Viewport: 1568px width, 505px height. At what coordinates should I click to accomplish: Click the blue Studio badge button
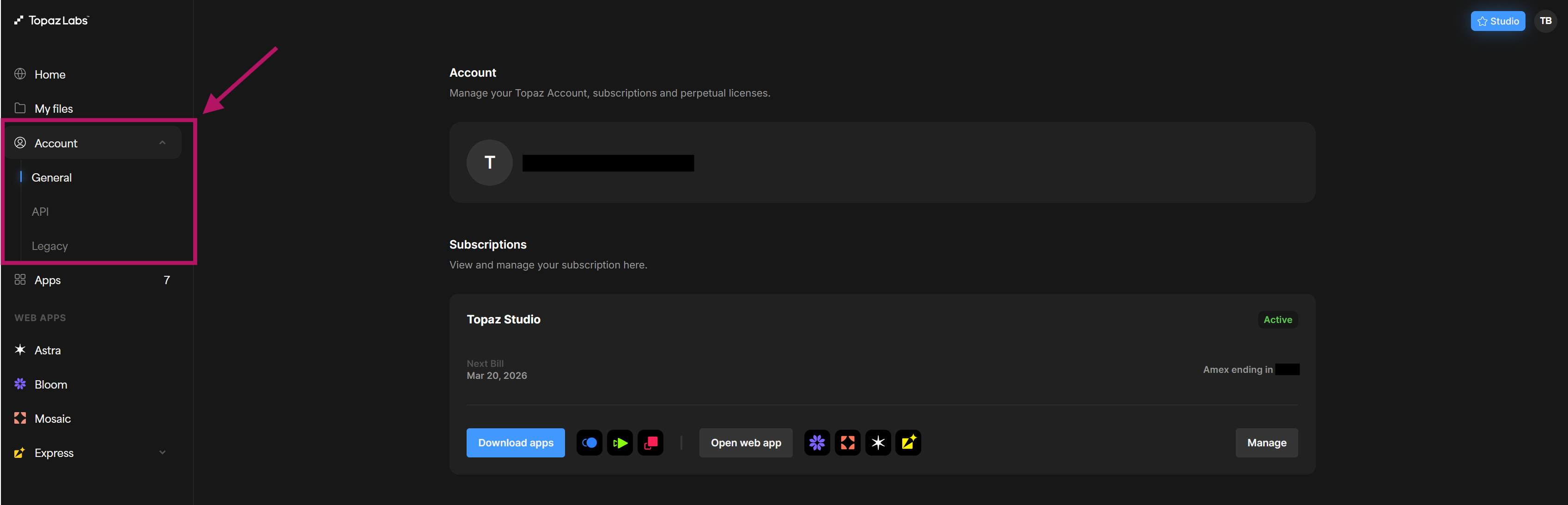(1497, 21)
